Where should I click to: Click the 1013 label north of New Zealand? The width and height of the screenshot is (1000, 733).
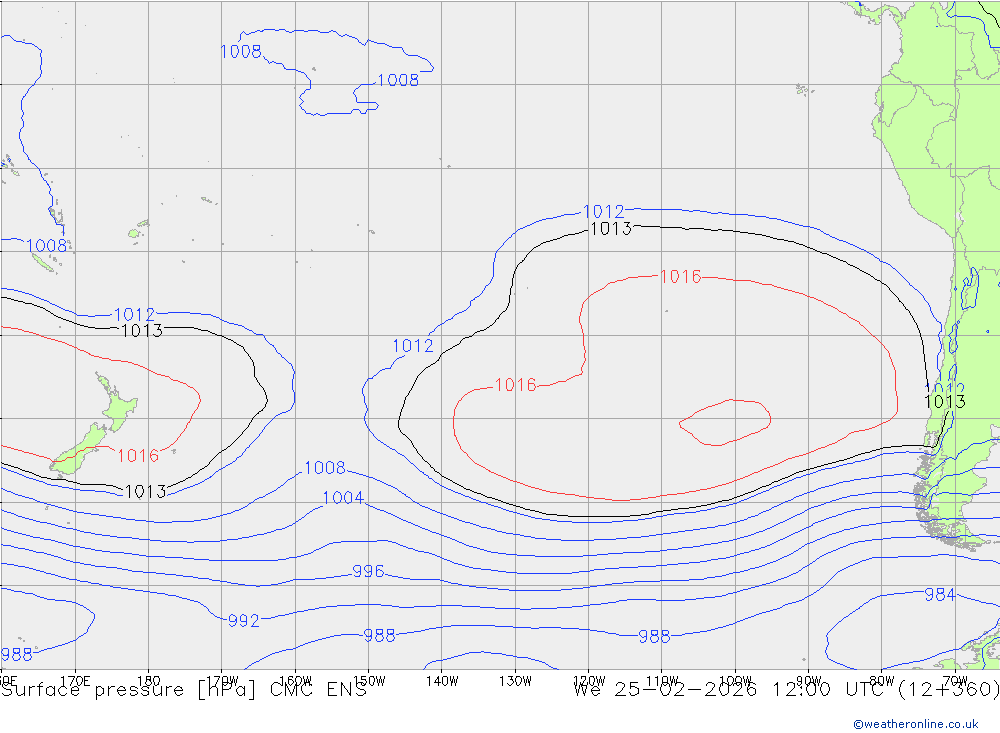(x=142, y=330)
